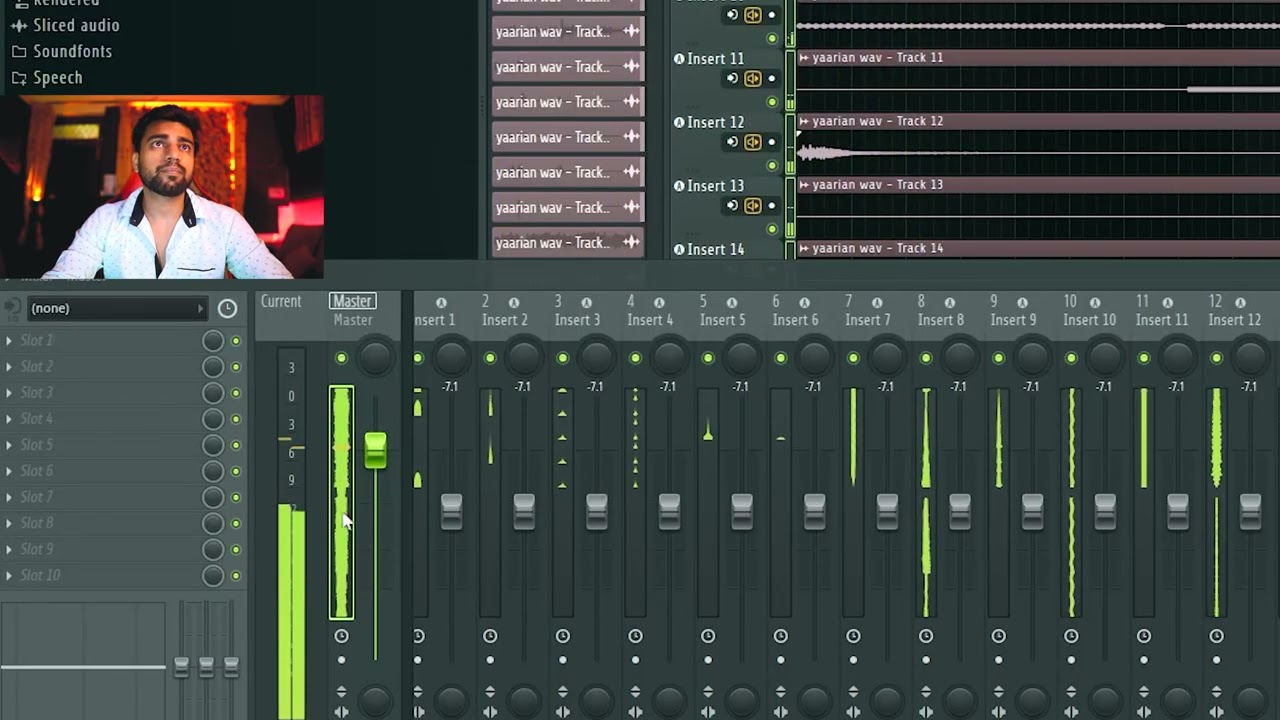Image resolution: width=1280 pixels, height=720 pixels.
Task: Invert polarity with Insert 7 up-down arrows
Action: (853, 692)
